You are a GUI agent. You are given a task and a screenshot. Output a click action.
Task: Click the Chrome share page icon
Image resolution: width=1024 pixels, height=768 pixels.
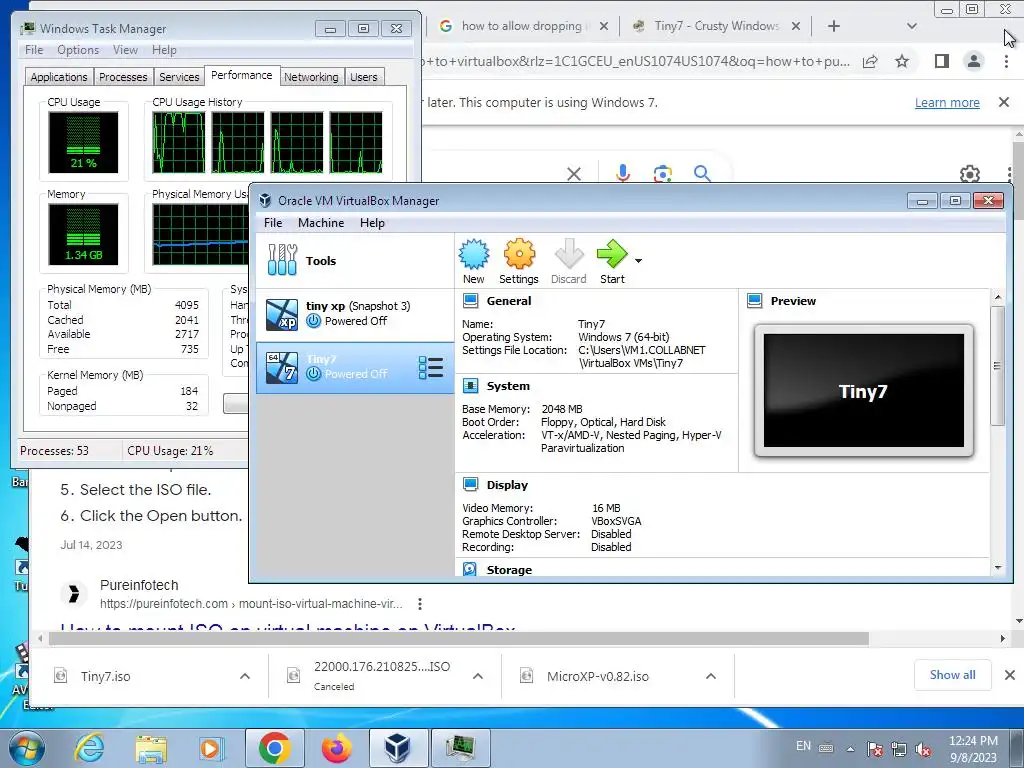coord(870,61)
